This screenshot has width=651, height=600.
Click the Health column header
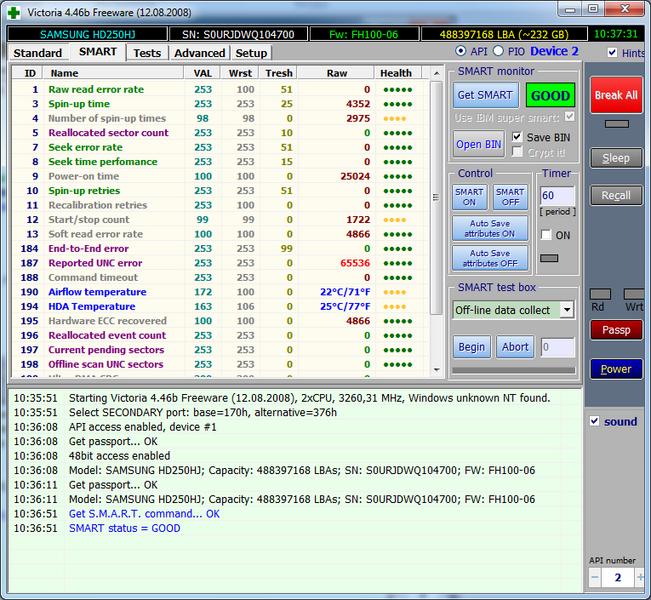click(x=397, y=73)
